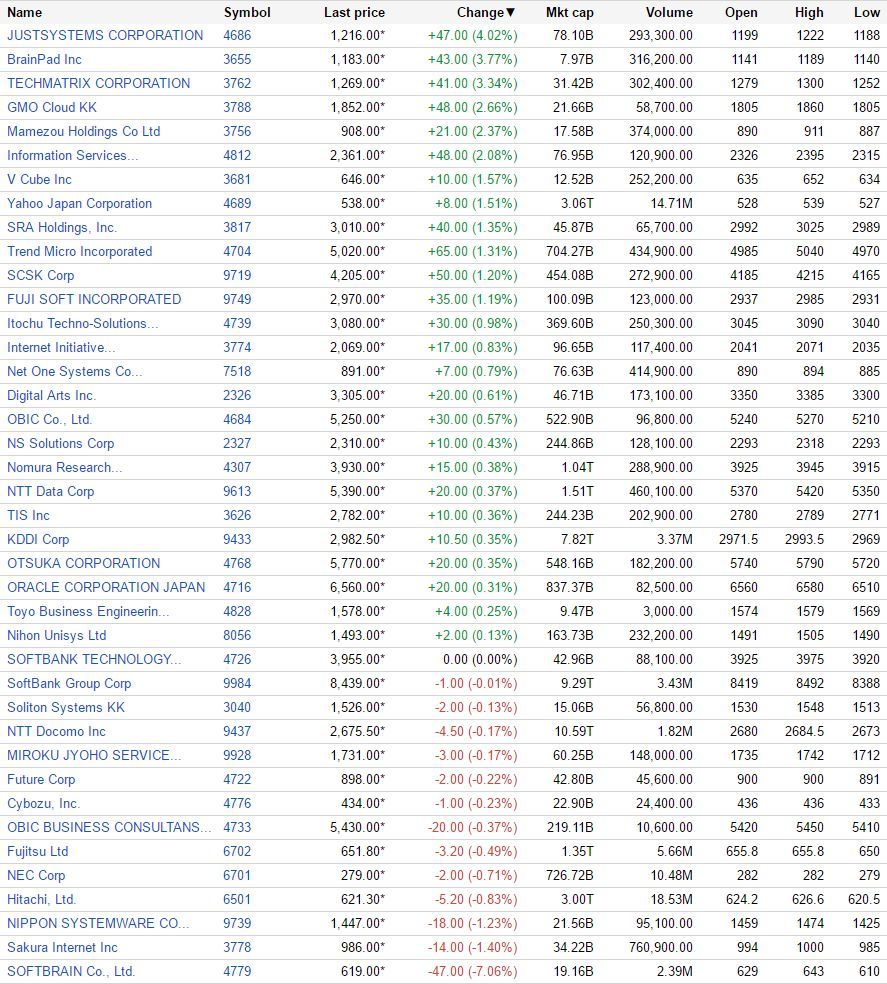This screenshot has width=887, height=984.
Task: Click ticker symbol 9433
Action: click(x=237, y=539)
